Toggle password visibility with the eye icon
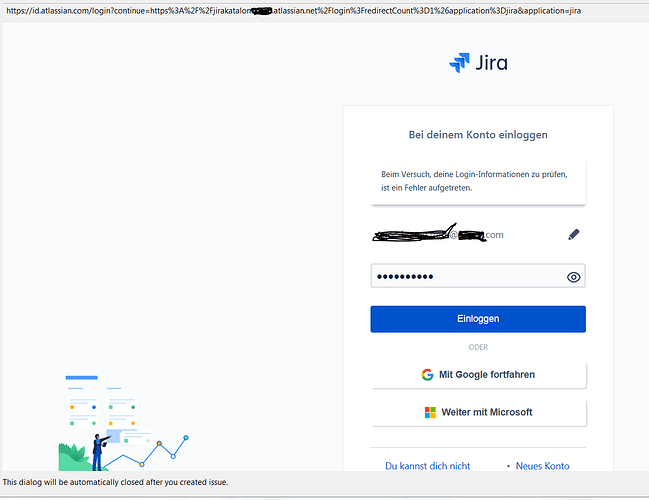Screen dimensions: 649x500 pos(573,277)
